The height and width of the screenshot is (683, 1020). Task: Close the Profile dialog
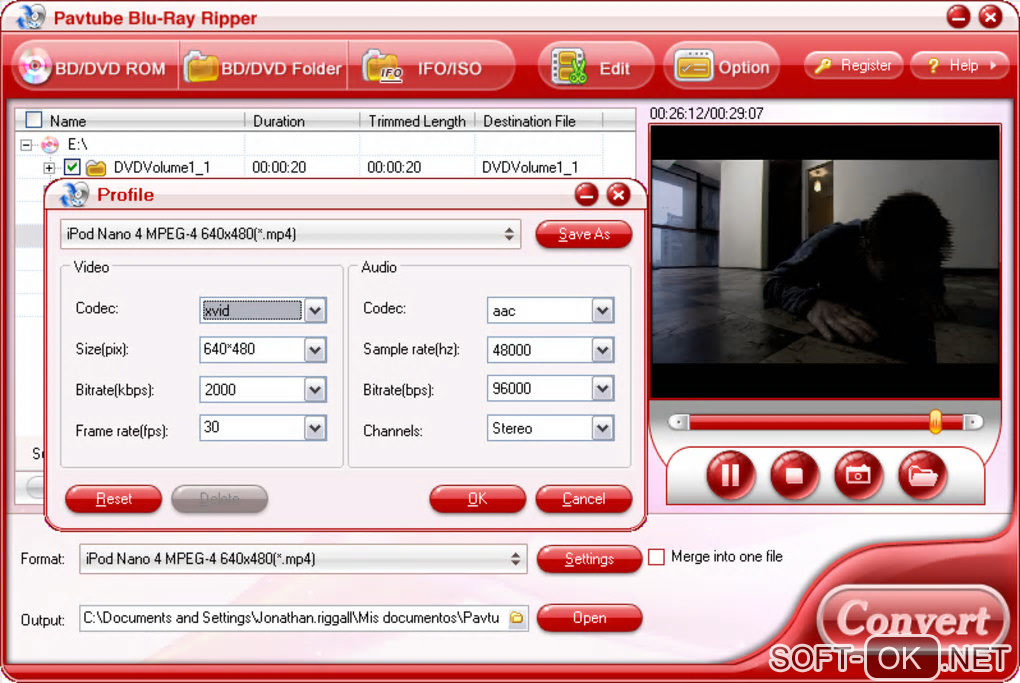click(618, 194)
